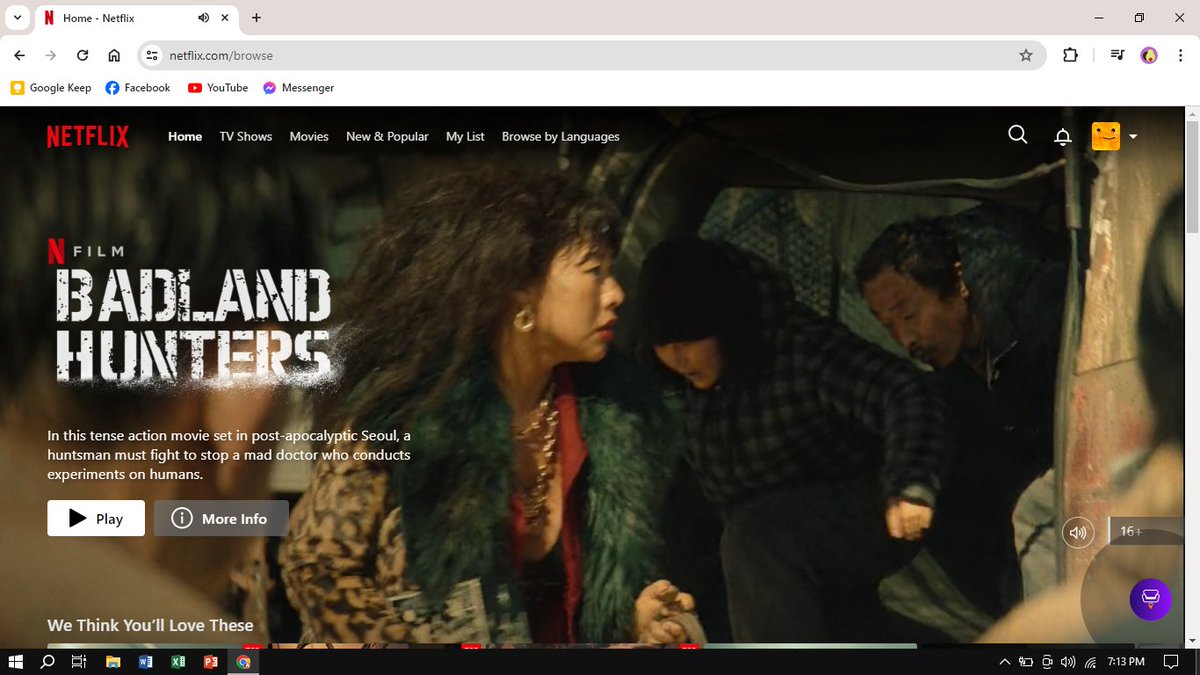Go to Home in Netflix nav
This screenshot has width=1200, height=675.
tap(185, 137)
